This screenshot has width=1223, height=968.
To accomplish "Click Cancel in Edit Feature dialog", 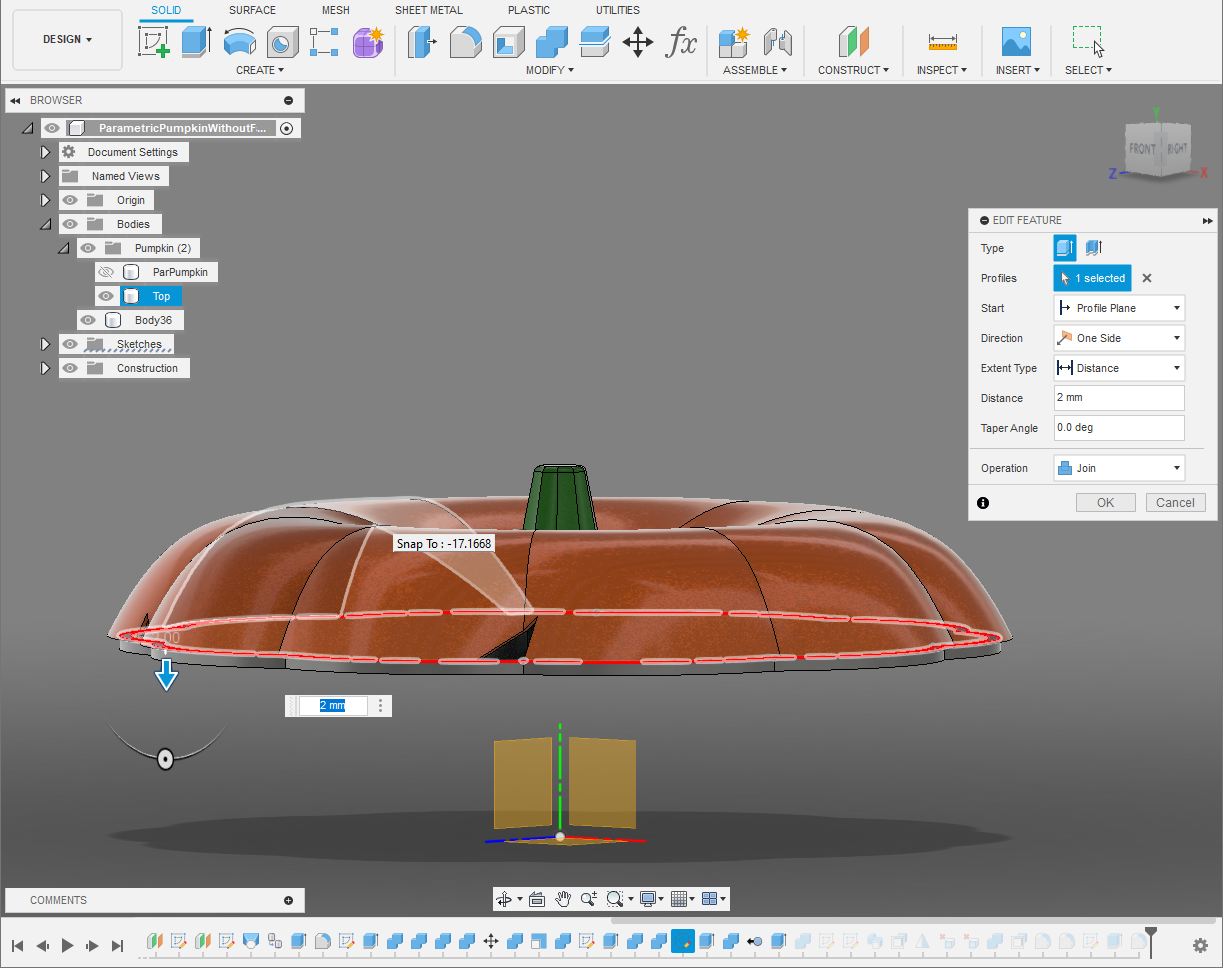I will 1175,502.
